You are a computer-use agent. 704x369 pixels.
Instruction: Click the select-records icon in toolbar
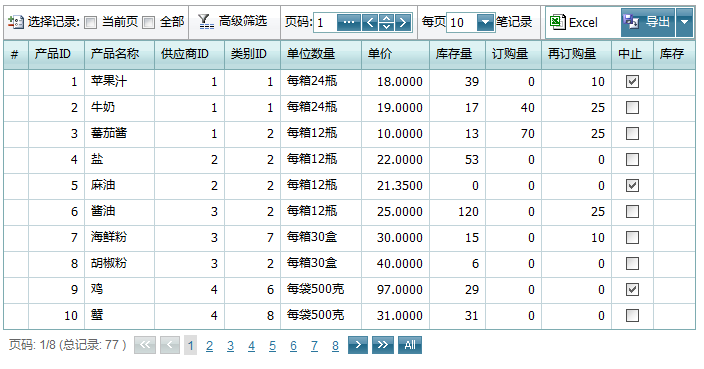(x=16, y=22)
